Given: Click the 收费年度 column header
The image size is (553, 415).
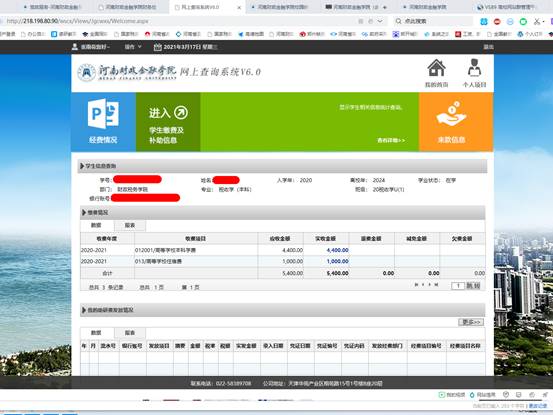Looking at the screenshot, I should click(107, 239).
